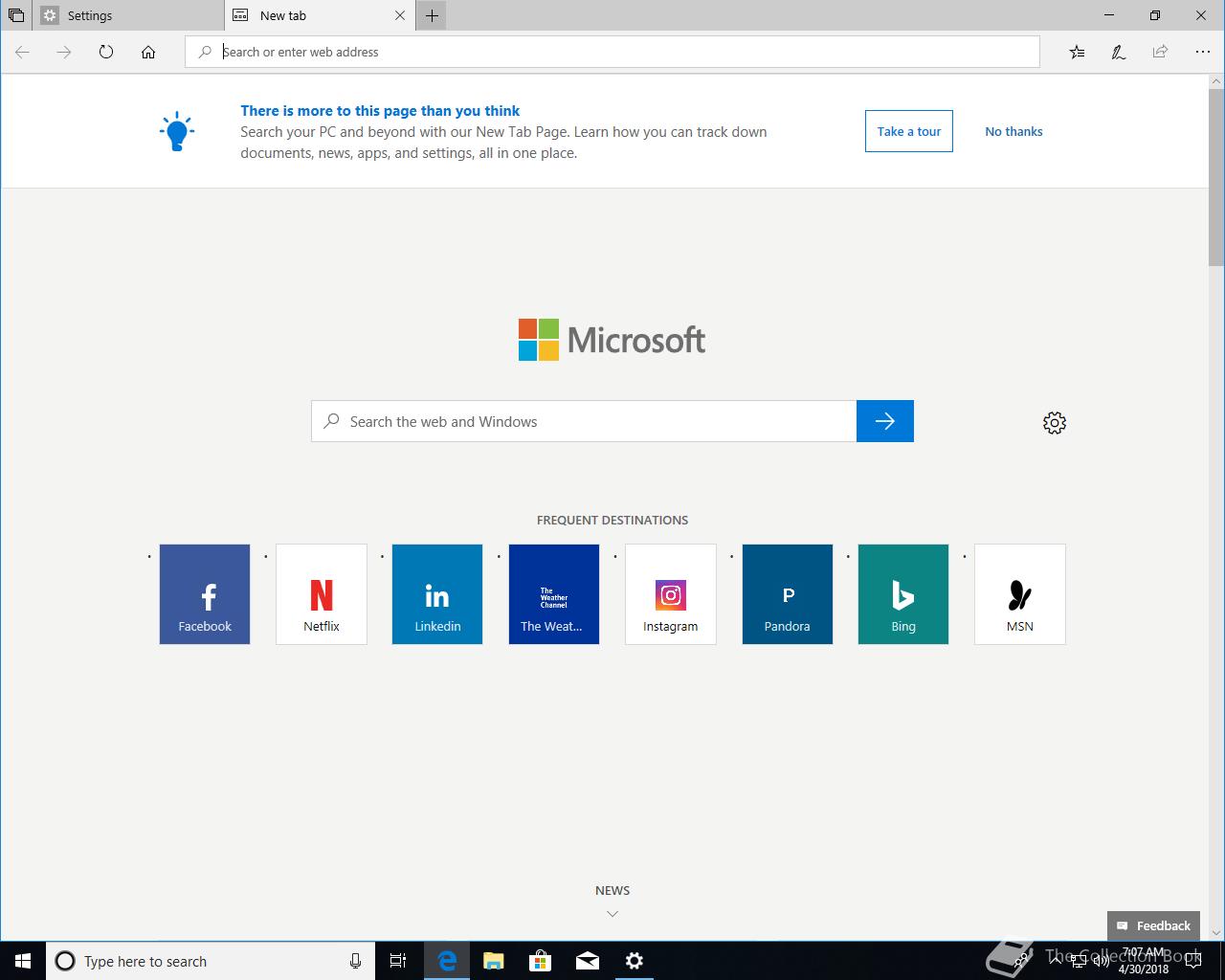Open the Facebook tile
The image size is (1225, 980).
click(205, 594)
